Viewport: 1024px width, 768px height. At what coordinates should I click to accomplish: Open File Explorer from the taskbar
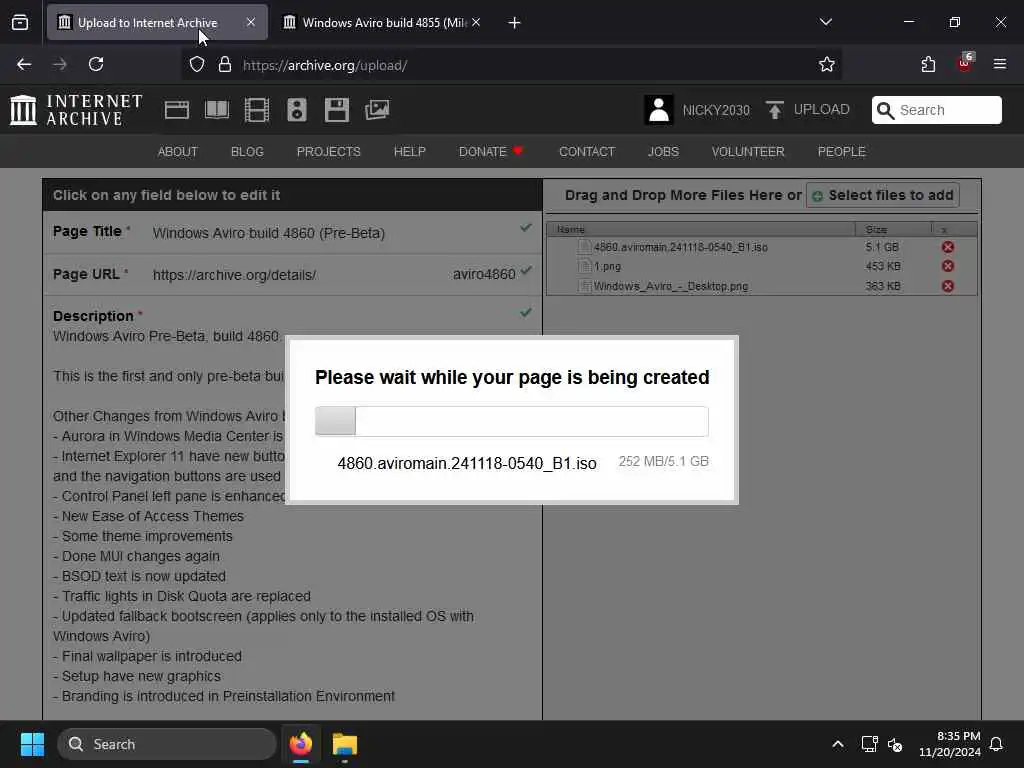pos(345,744)
